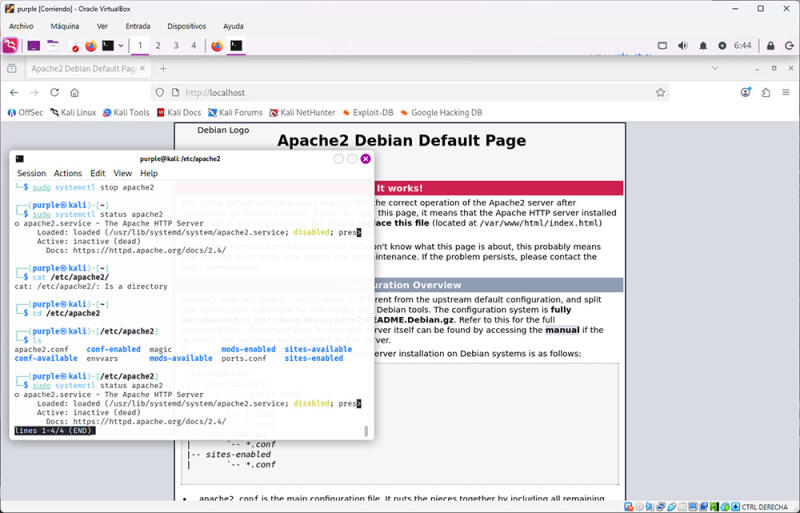Go back in Firefox history

point(14,92)
